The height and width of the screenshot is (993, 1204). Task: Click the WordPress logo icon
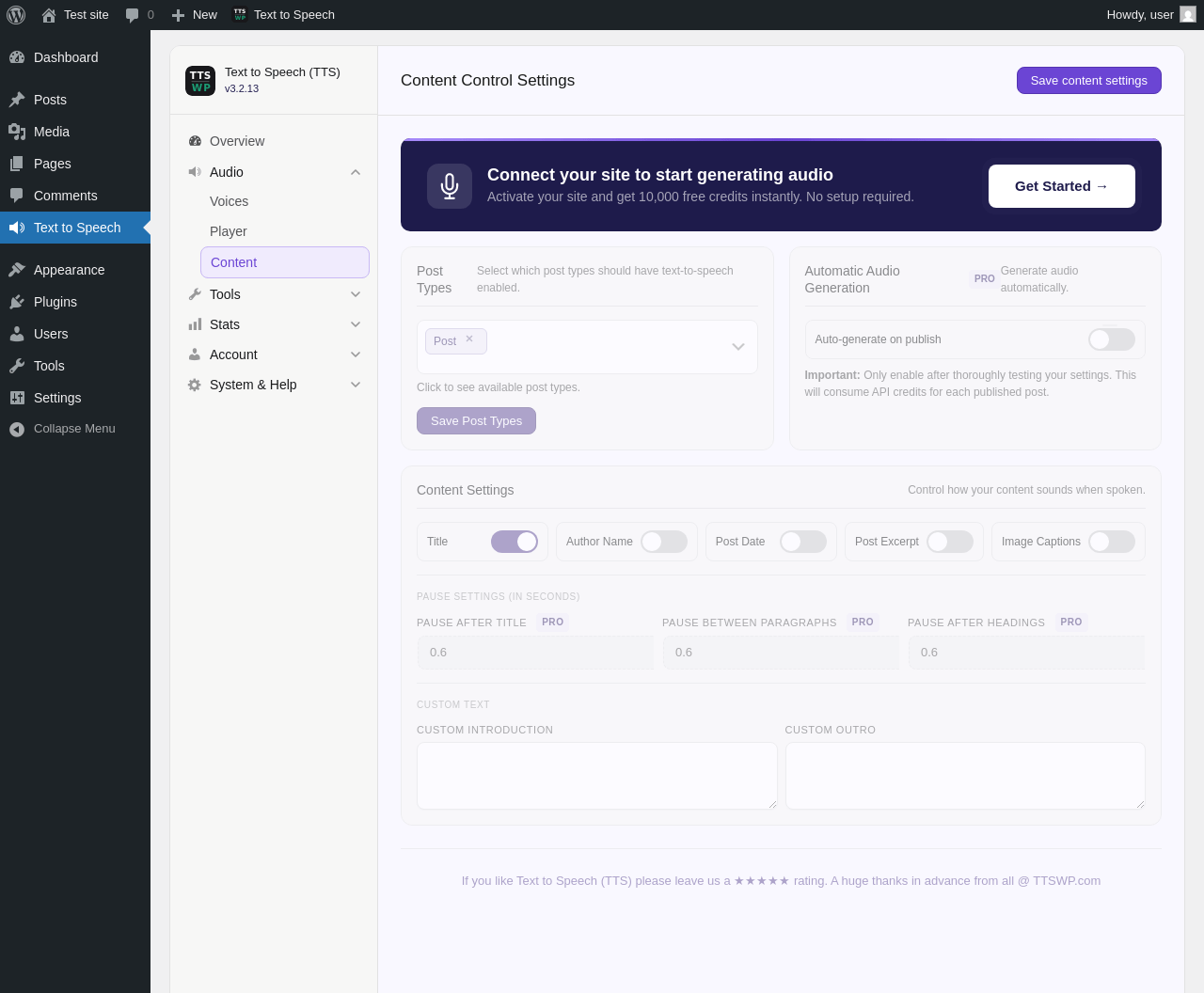click(16, 15)
